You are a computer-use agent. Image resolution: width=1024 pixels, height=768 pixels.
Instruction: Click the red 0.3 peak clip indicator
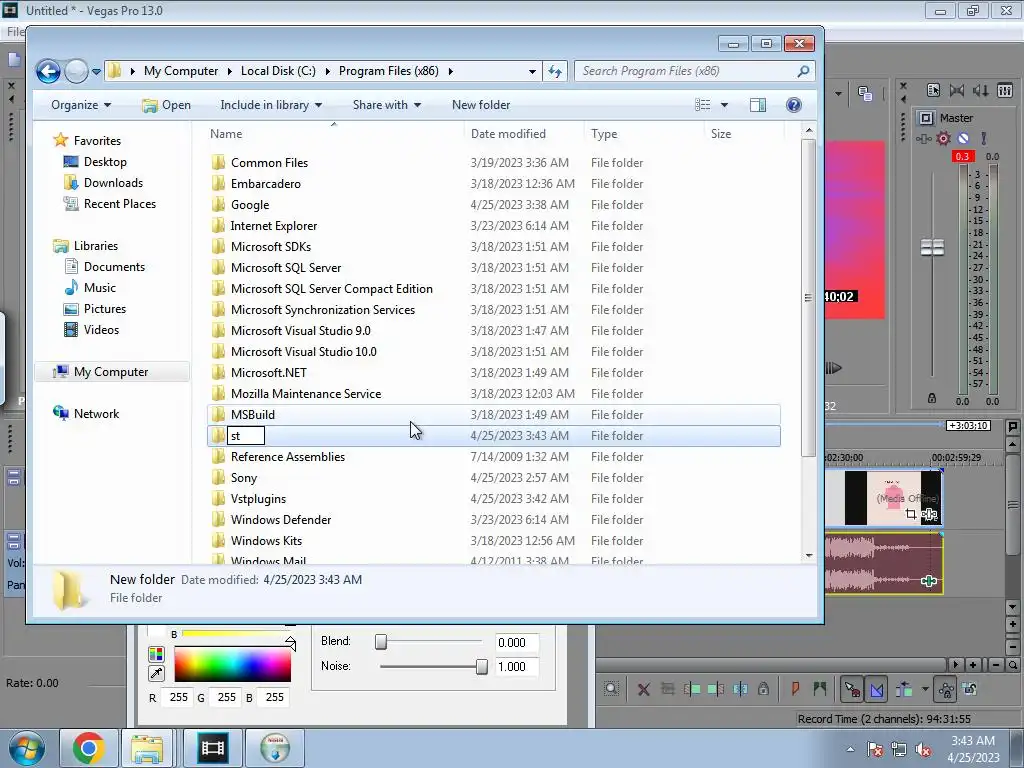tap(963, 156)
